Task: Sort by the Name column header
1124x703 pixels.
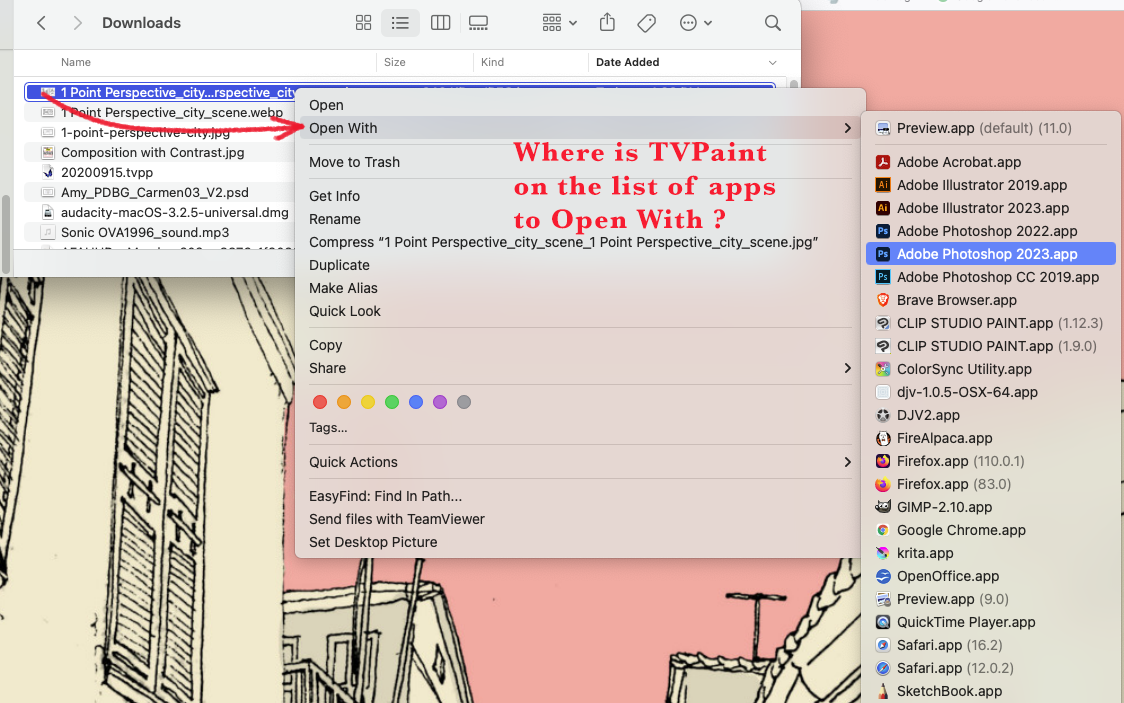Action: [x=76, y=62]
